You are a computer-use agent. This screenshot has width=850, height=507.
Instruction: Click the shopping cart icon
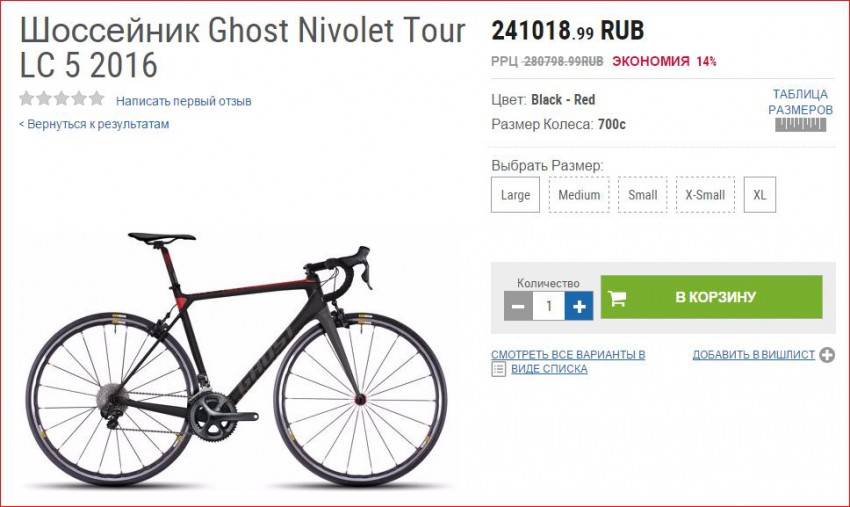coord(617,298)
